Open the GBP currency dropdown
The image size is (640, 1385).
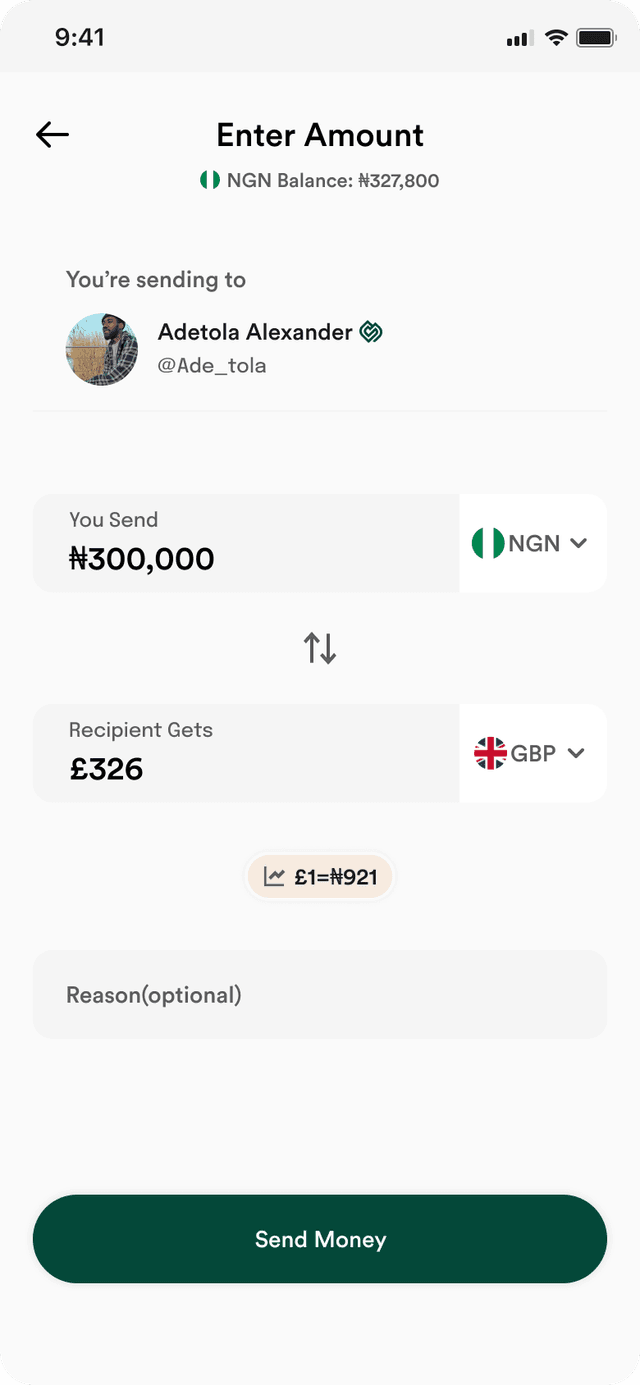click(533, 753)
